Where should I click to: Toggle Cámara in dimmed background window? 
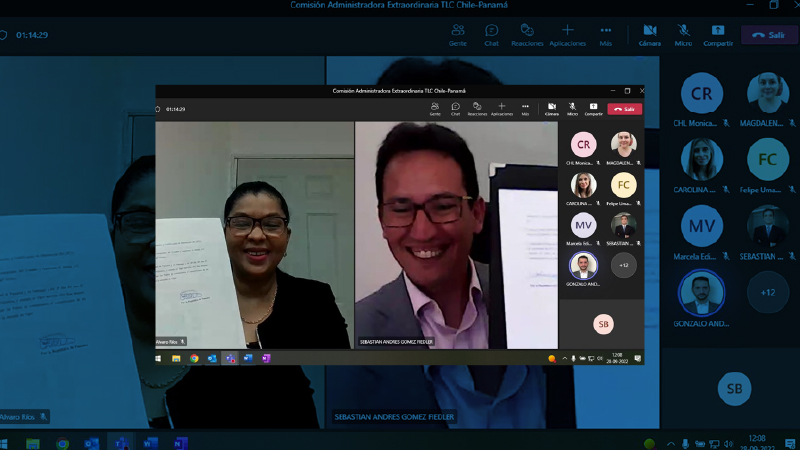(649, 35)
